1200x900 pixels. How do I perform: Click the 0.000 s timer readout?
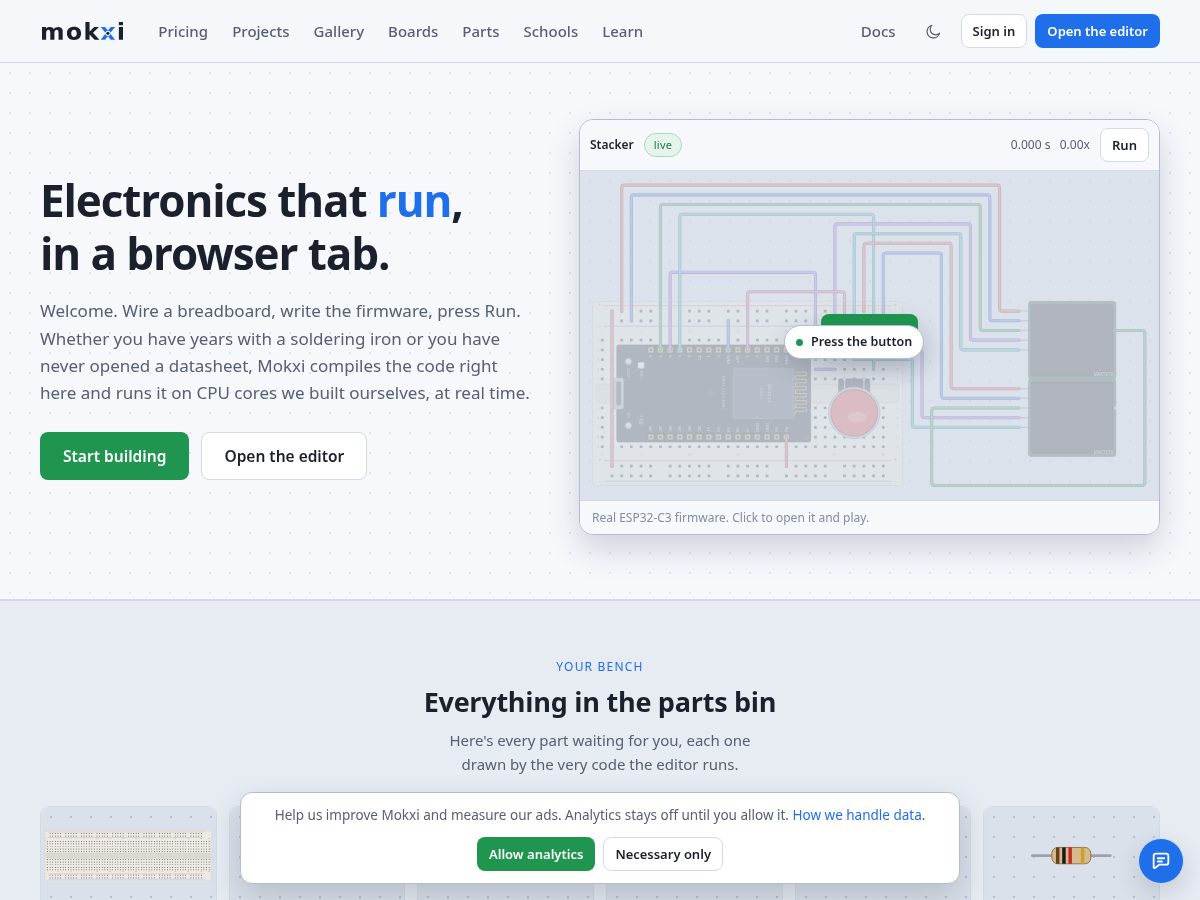[x=1030, y=145]
